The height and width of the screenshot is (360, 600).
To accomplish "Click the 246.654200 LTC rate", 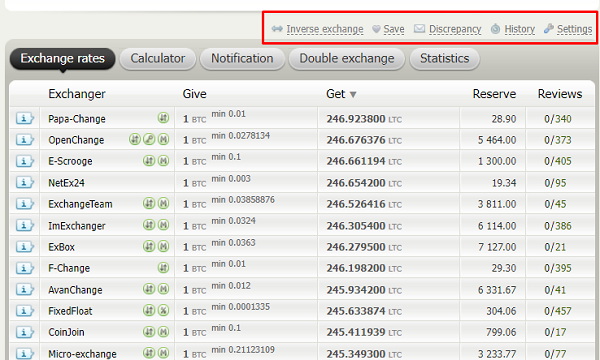I will click(364, 183).
